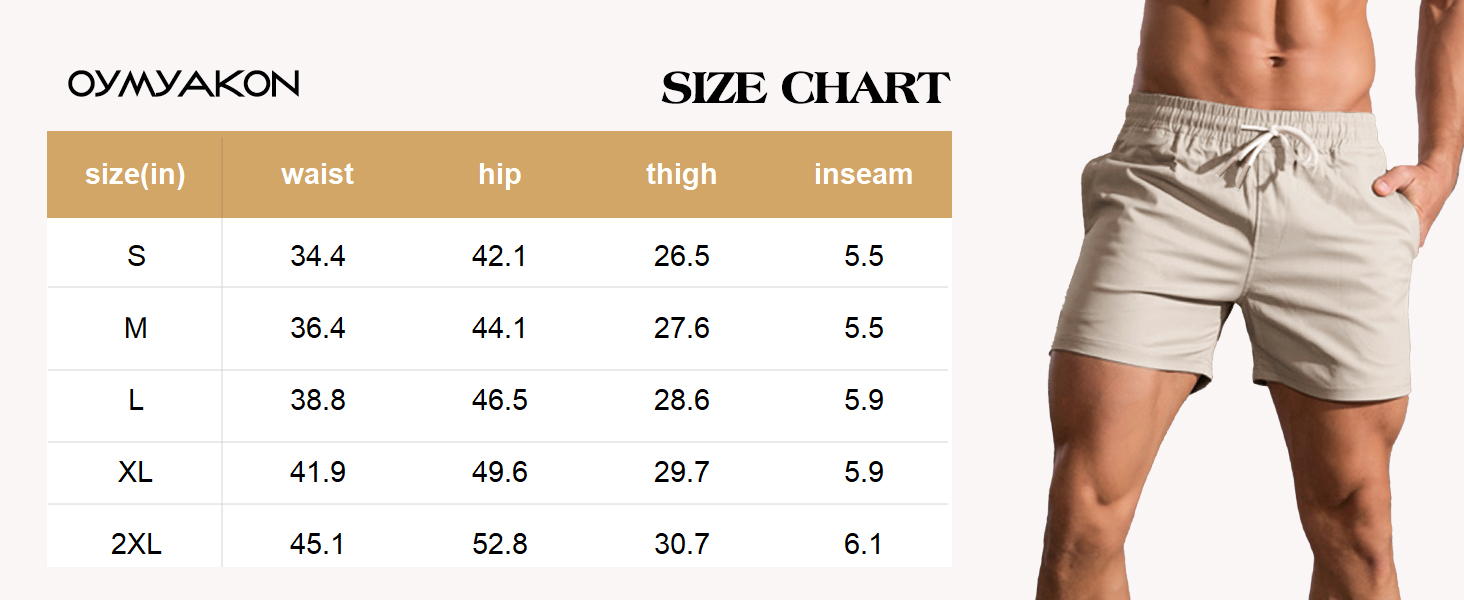
Task: Select the thigh column header
Action: pyautogui.click(x=681, y=174)
